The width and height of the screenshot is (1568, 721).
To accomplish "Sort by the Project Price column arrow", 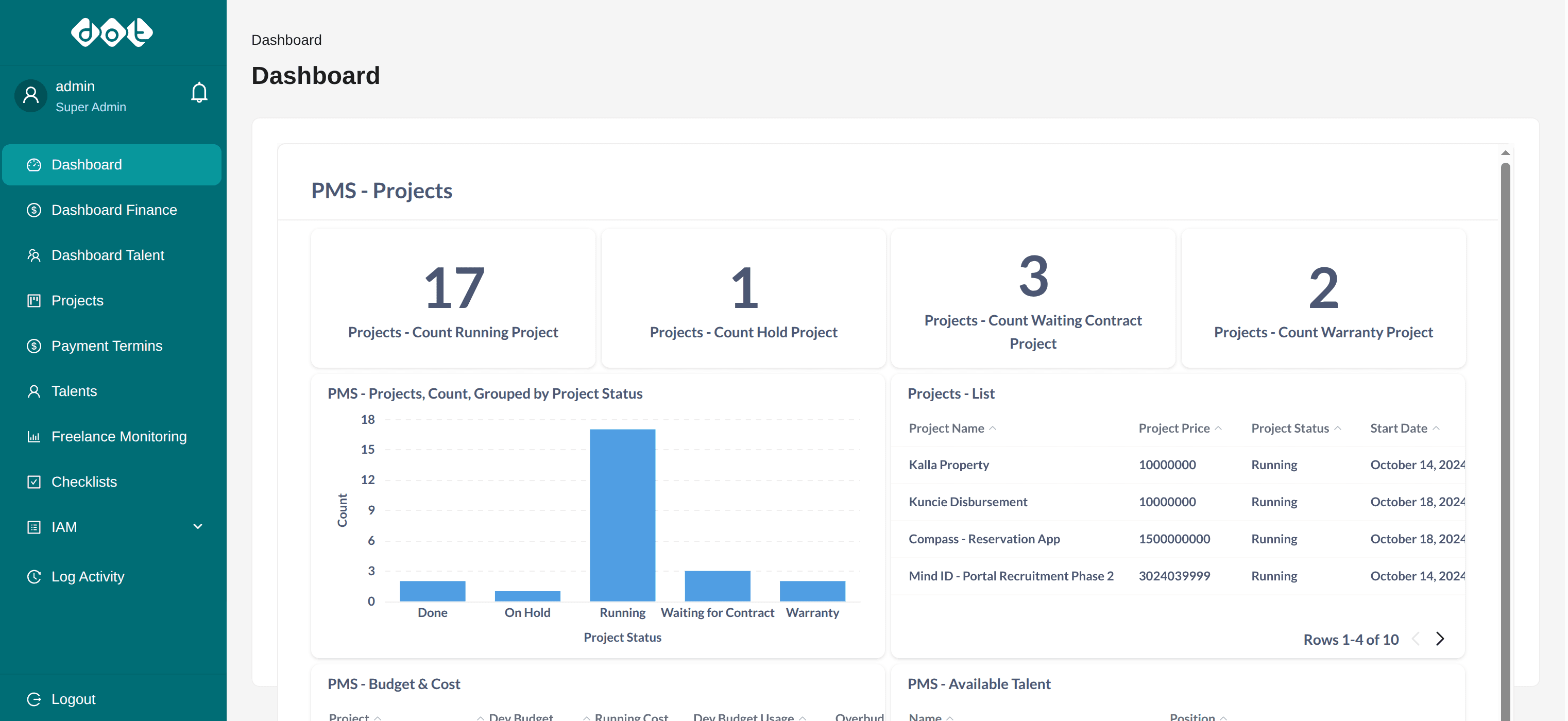I will point(1218,428).
